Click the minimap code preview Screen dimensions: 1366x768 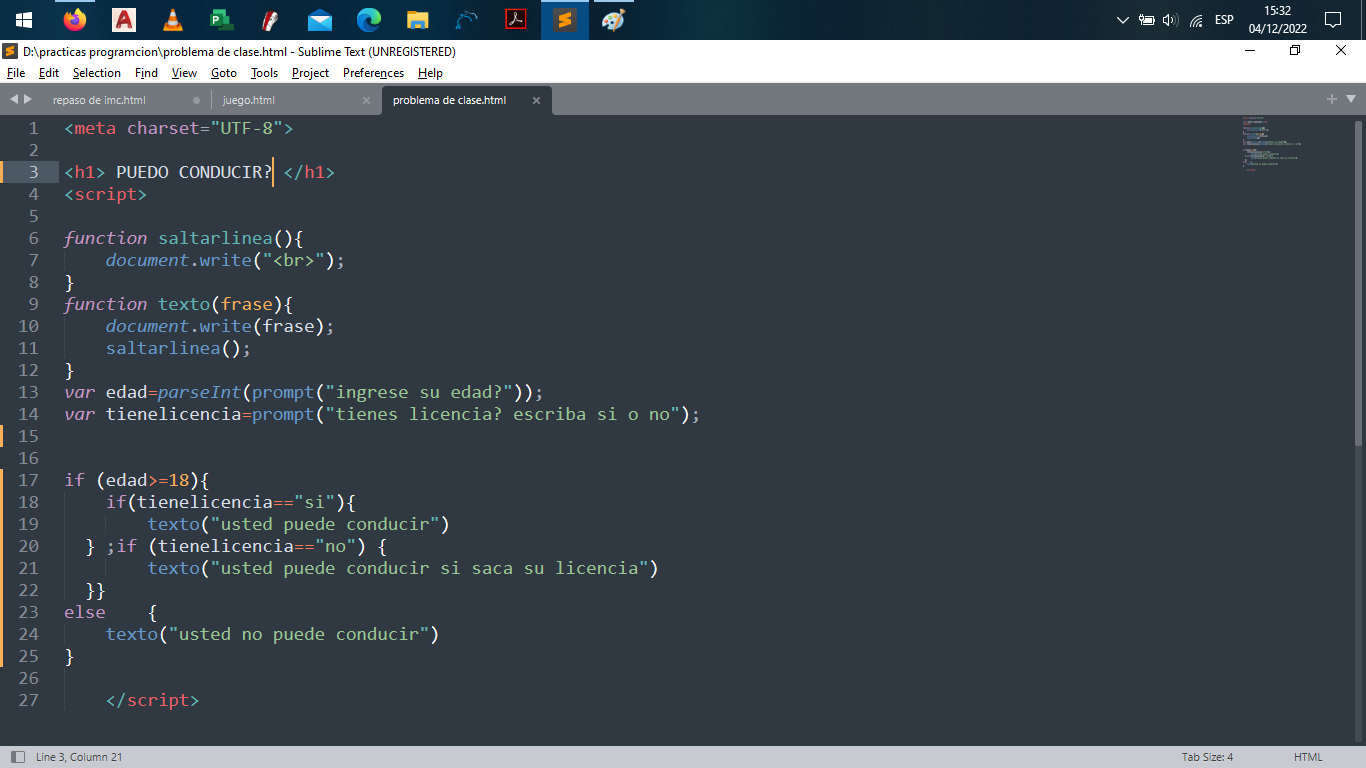[1272, 143]
